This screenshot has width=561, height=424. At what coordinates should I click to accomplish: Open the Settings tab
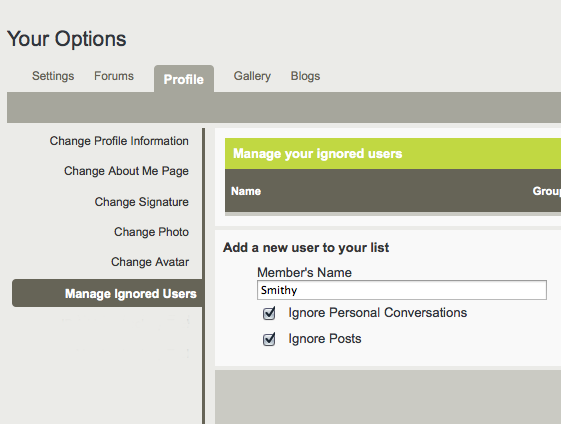(x=53, y=76)
